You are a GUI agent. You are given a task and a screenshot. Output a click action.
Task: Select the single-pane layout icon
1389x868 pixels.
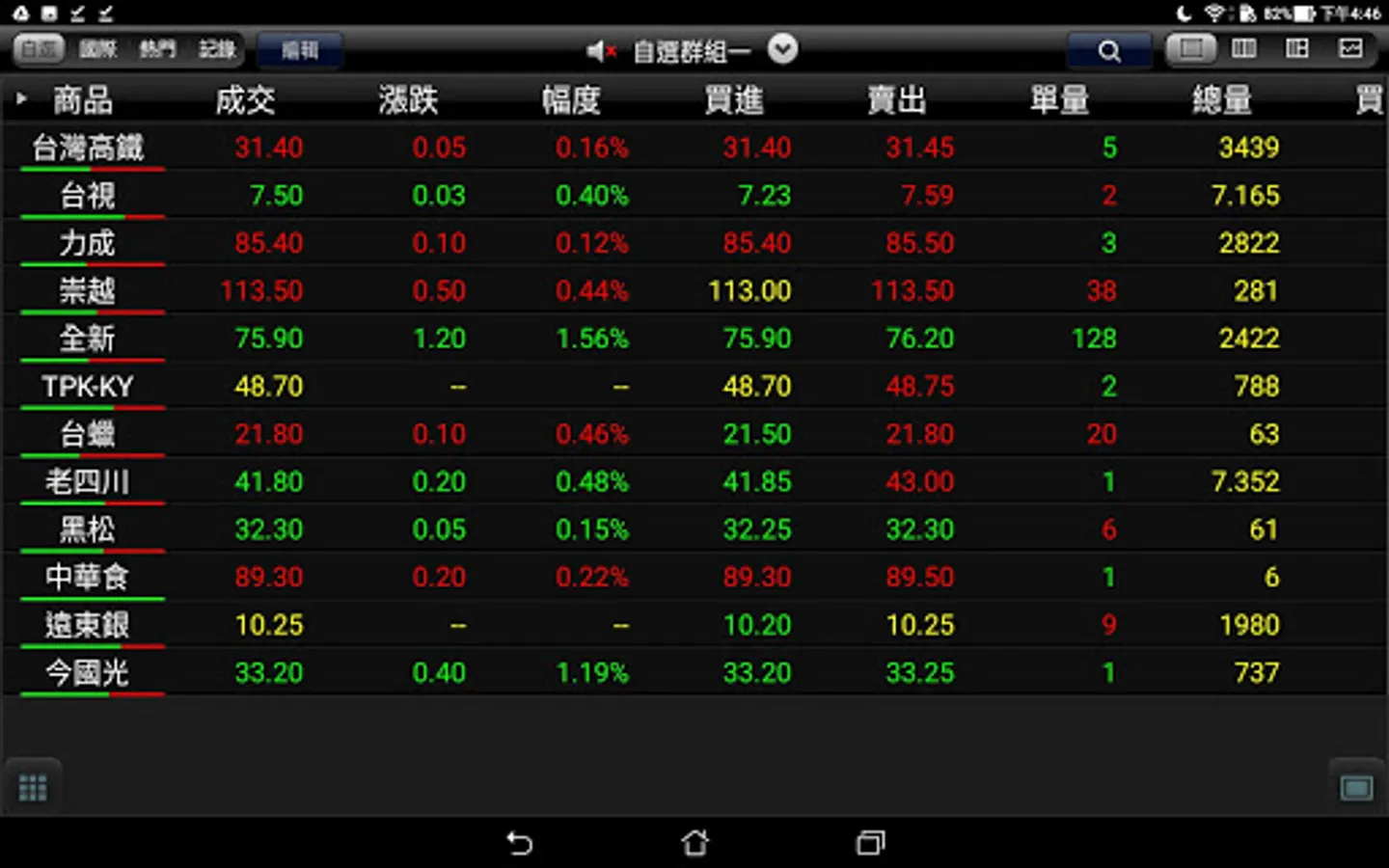[x=1191, y=48]
